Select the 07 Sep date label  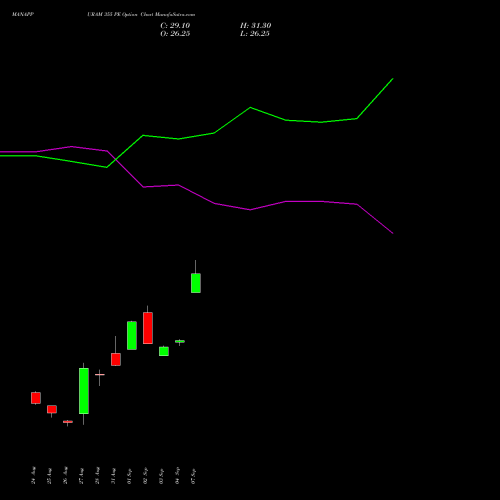coord(193,475)
